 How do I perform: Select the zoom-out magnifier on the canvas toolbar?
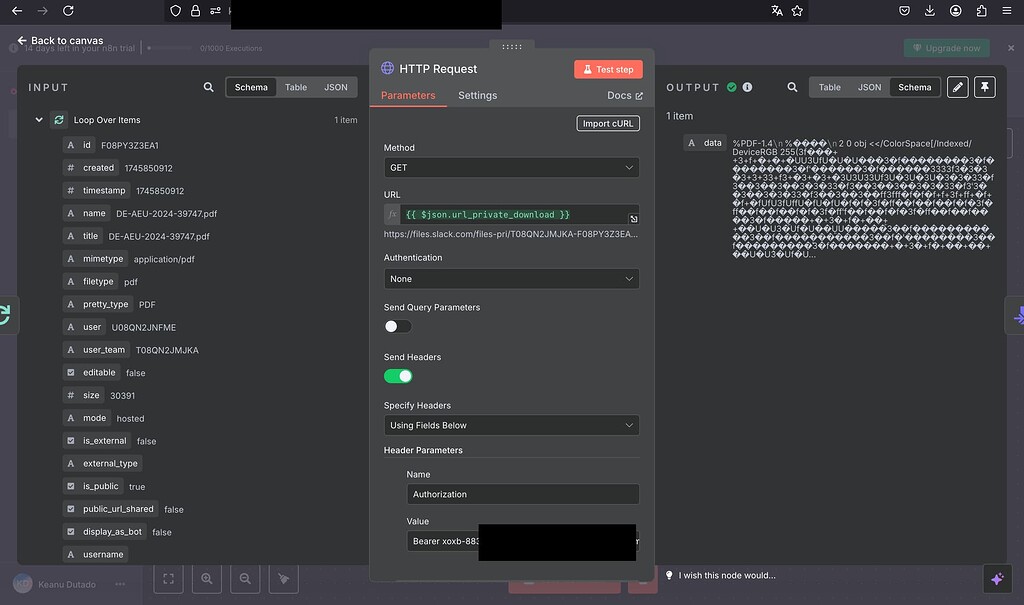244,578
